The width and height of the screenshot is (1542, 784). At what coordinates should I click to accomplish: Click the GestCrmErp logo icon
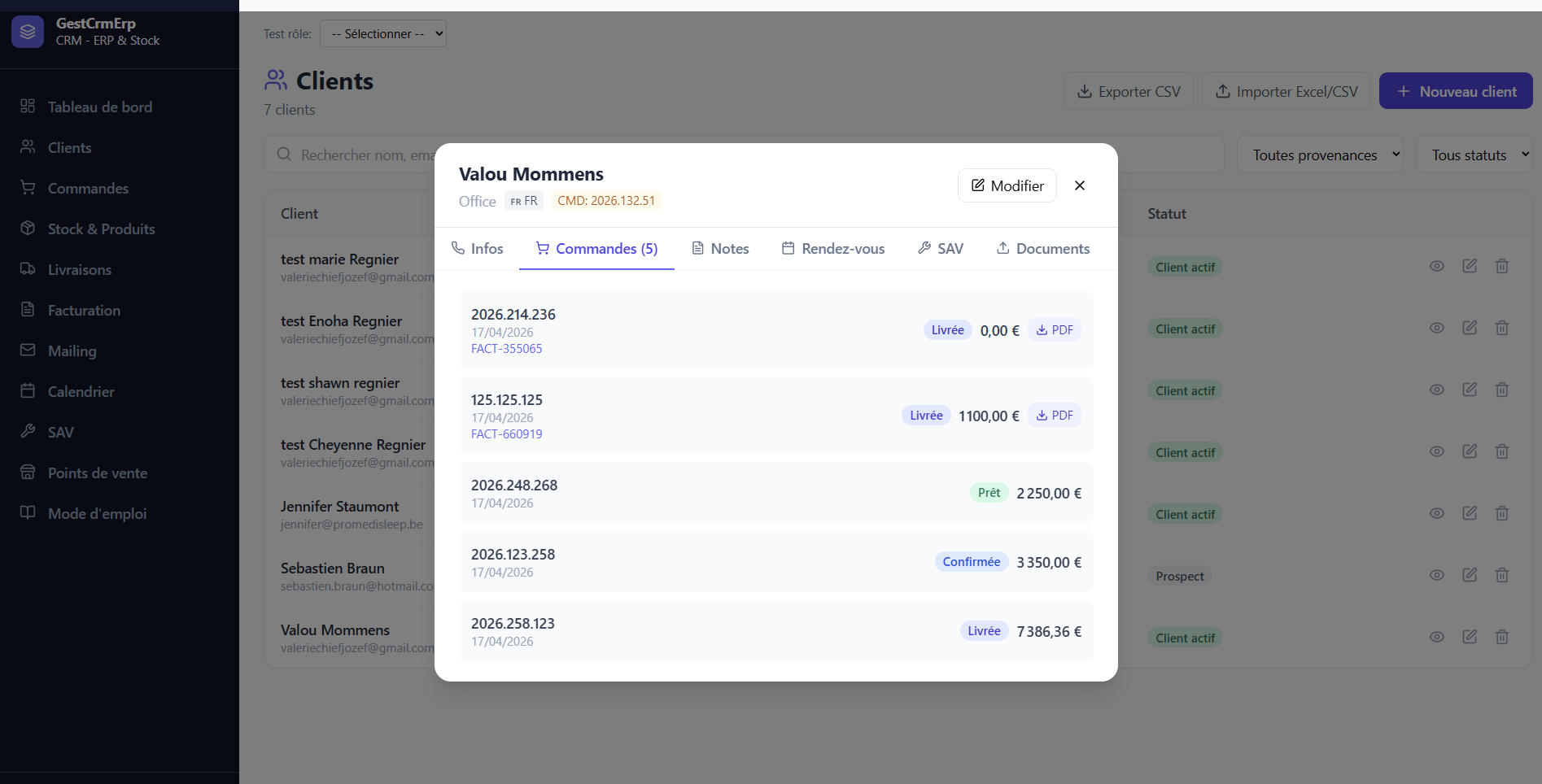[x=28, y=32]
